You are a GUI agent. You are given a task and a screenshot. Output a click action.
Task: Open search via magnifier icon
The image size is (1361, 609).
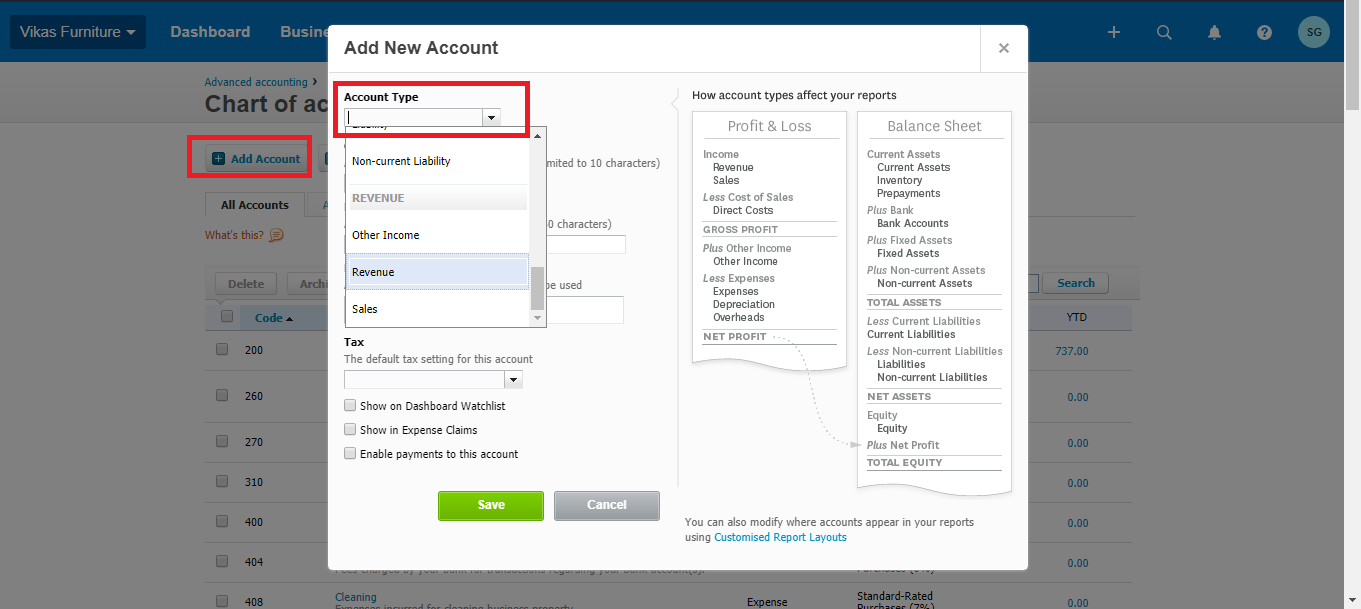pos(1164,32)
